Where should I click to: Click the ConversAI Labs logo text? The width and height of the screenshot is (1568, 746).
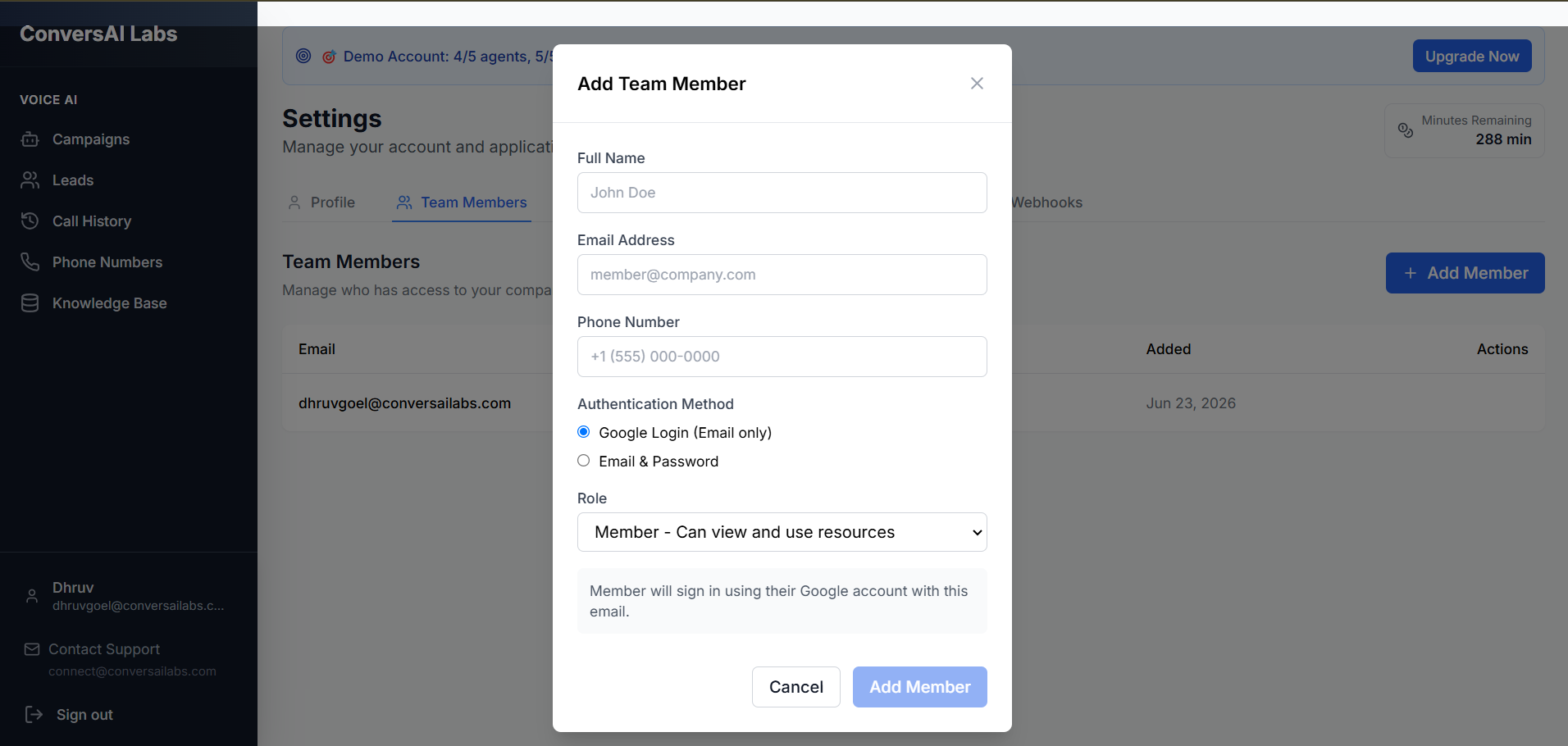[x=98, y=34]
